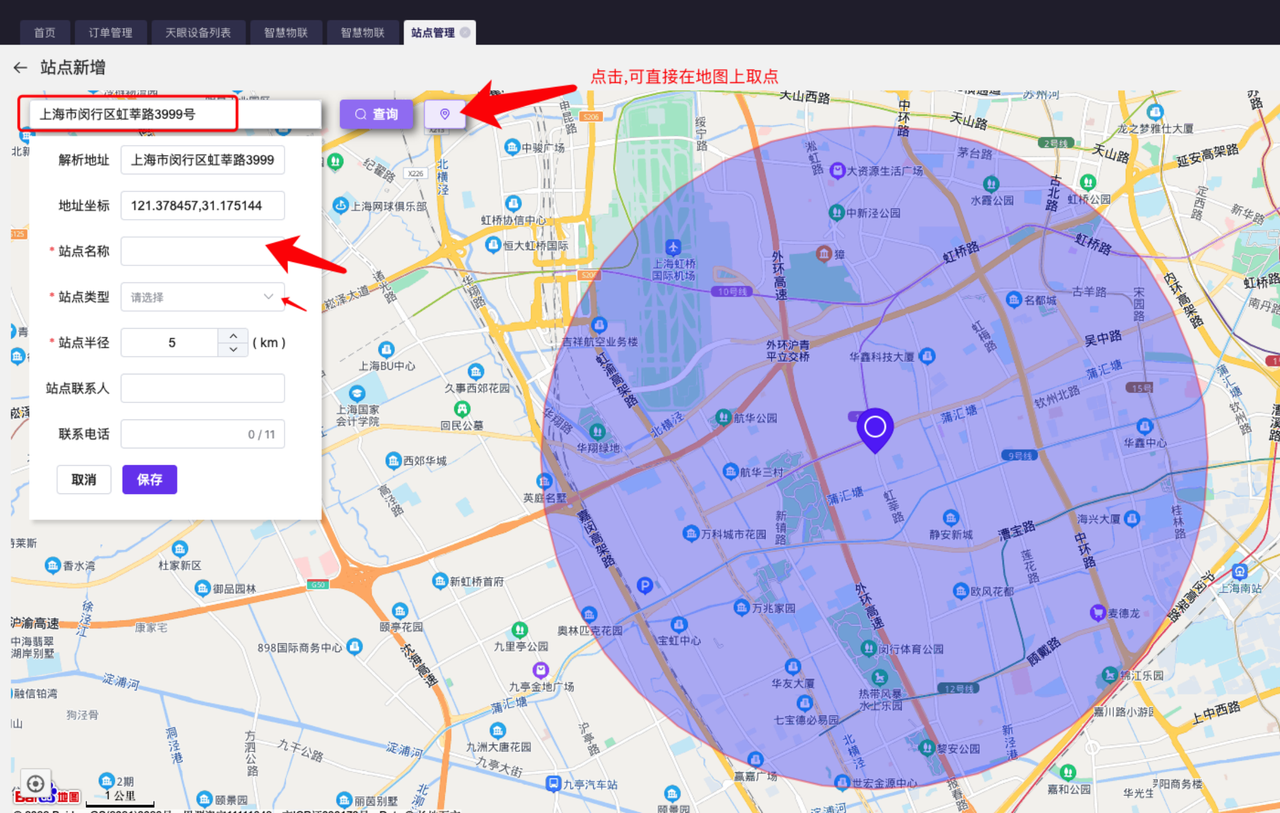
Task: Click the 898国际商务中心 POI icon
Action: pyautogui.click(x=352, y=648)
